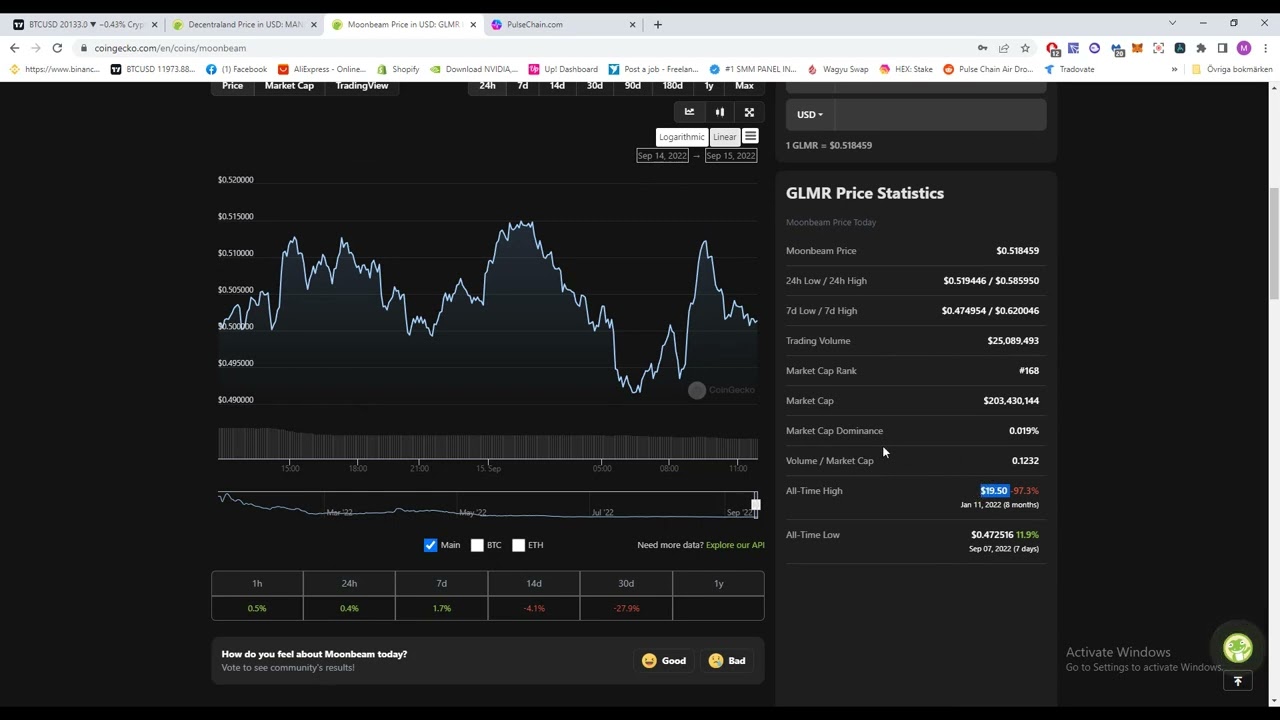The width and height of the screenshot is (1280, 720).
Task: Switch to PulseChain.com browser tab
Action: [561, 24]
